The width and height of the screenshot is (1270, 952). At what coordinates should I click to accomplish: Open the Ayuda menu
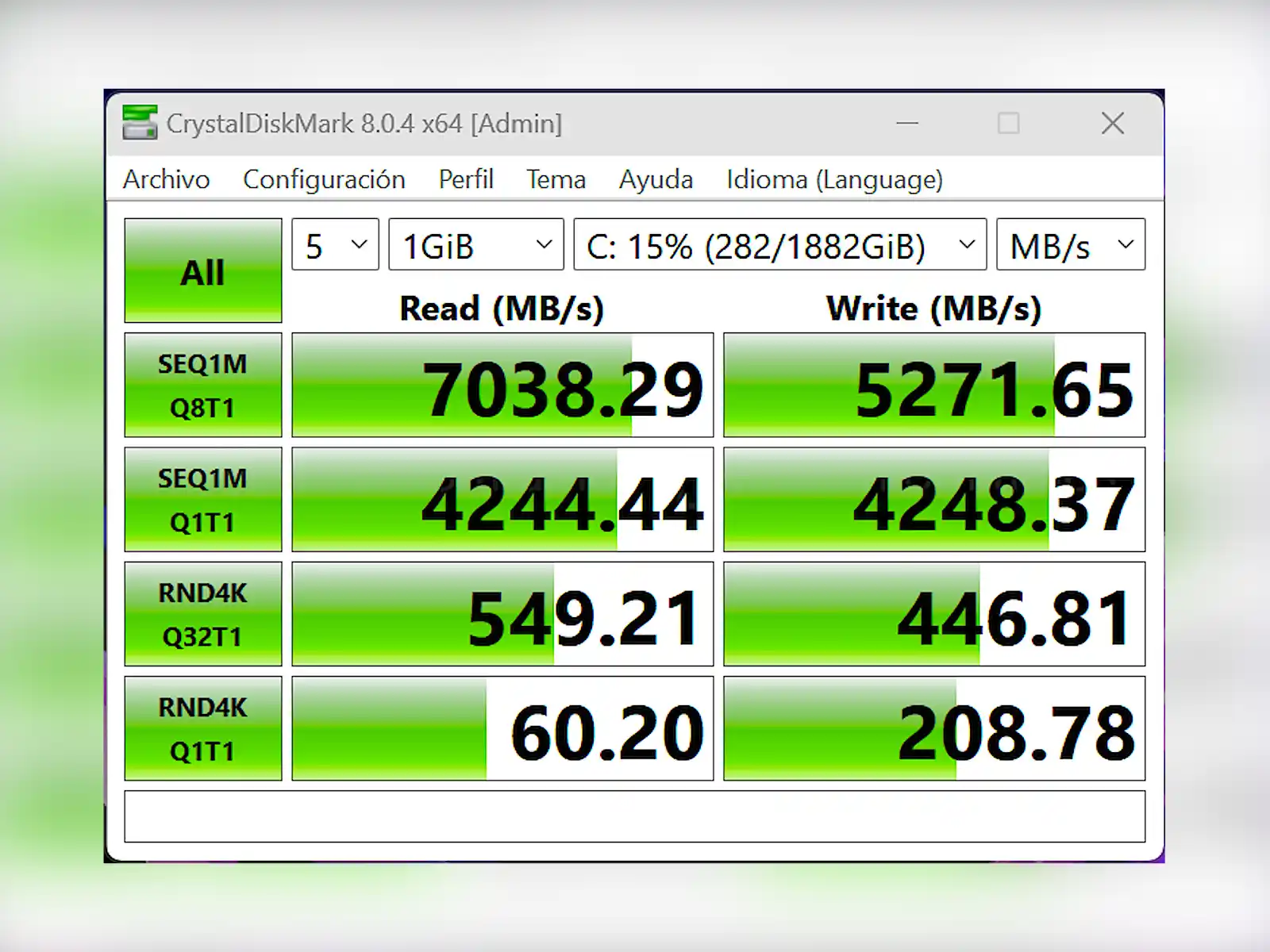tap(656, 179)
